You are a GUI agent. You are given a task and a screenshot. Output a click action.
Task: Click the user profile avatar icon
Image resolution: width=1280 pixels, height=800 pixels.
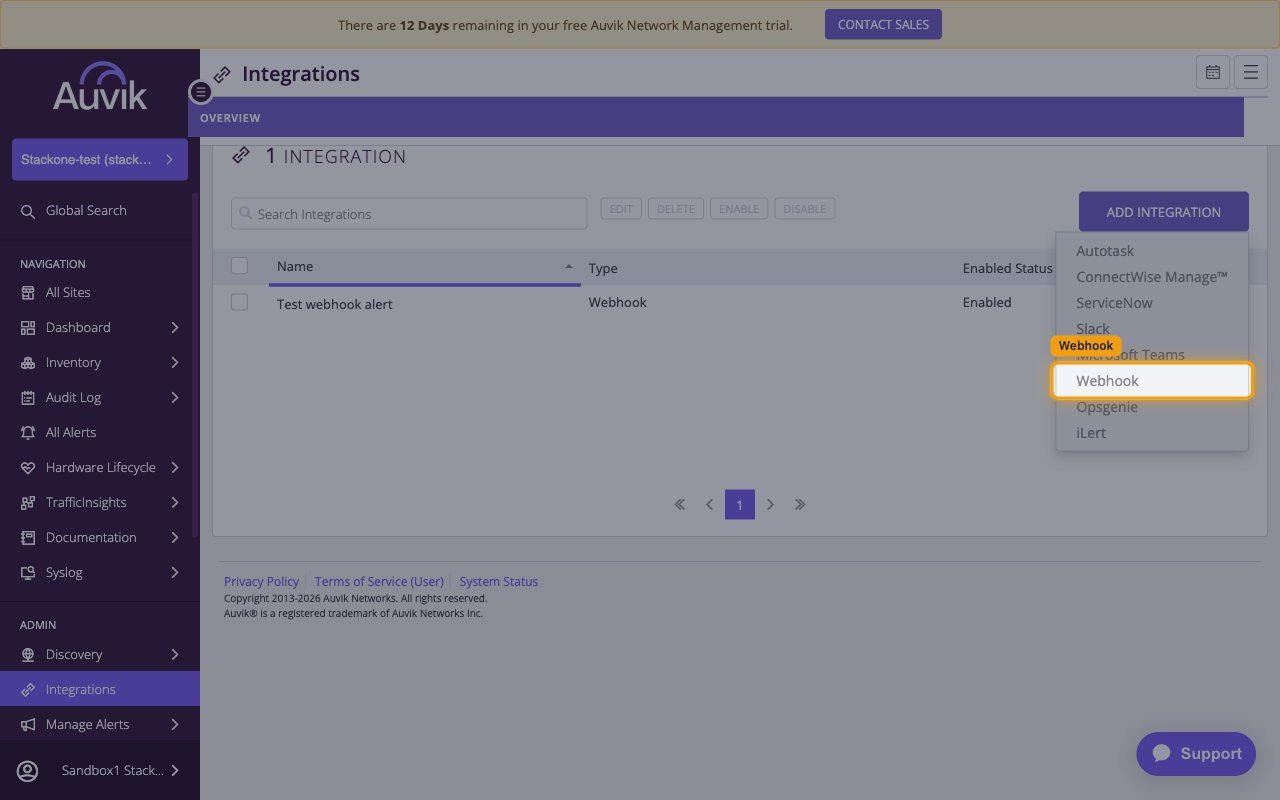[28, 771]
